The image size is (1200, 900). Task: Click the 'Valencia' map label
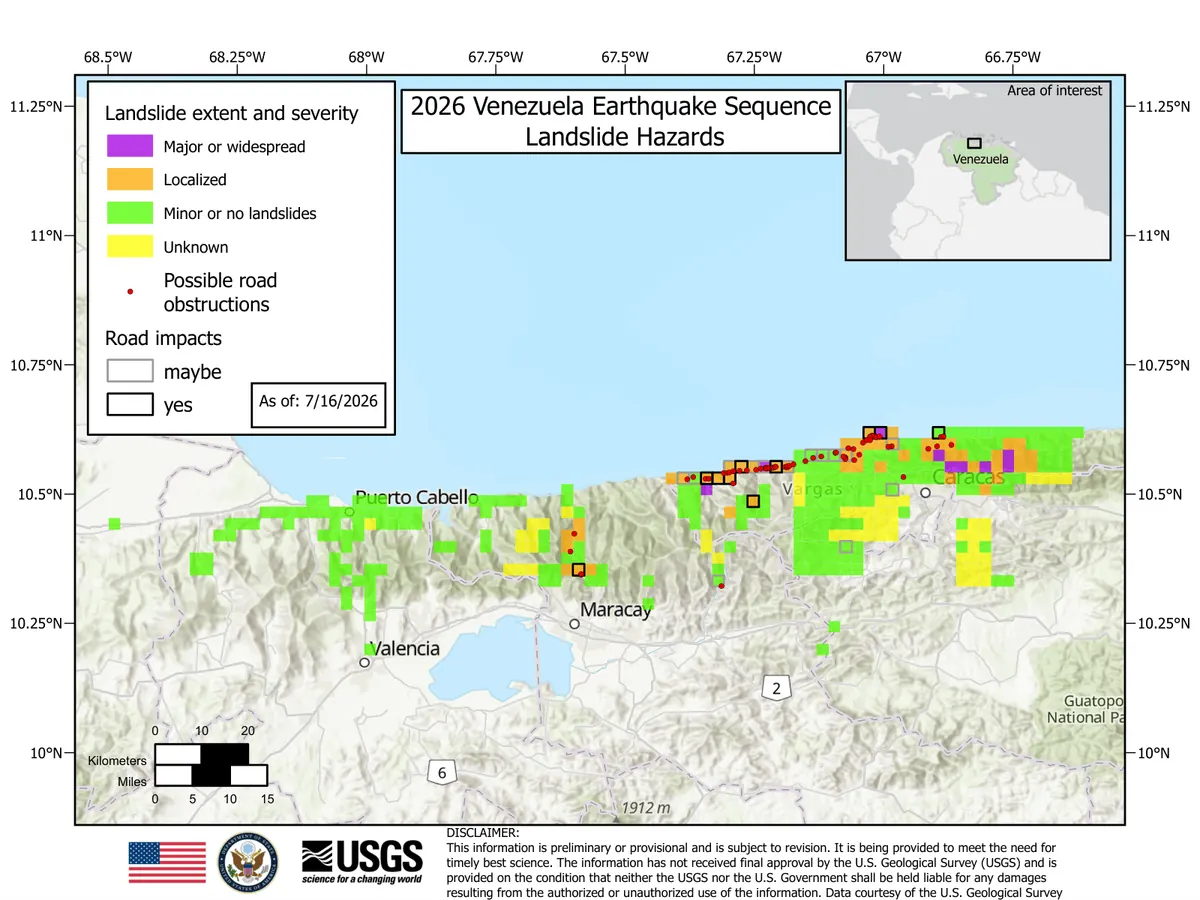405,648
